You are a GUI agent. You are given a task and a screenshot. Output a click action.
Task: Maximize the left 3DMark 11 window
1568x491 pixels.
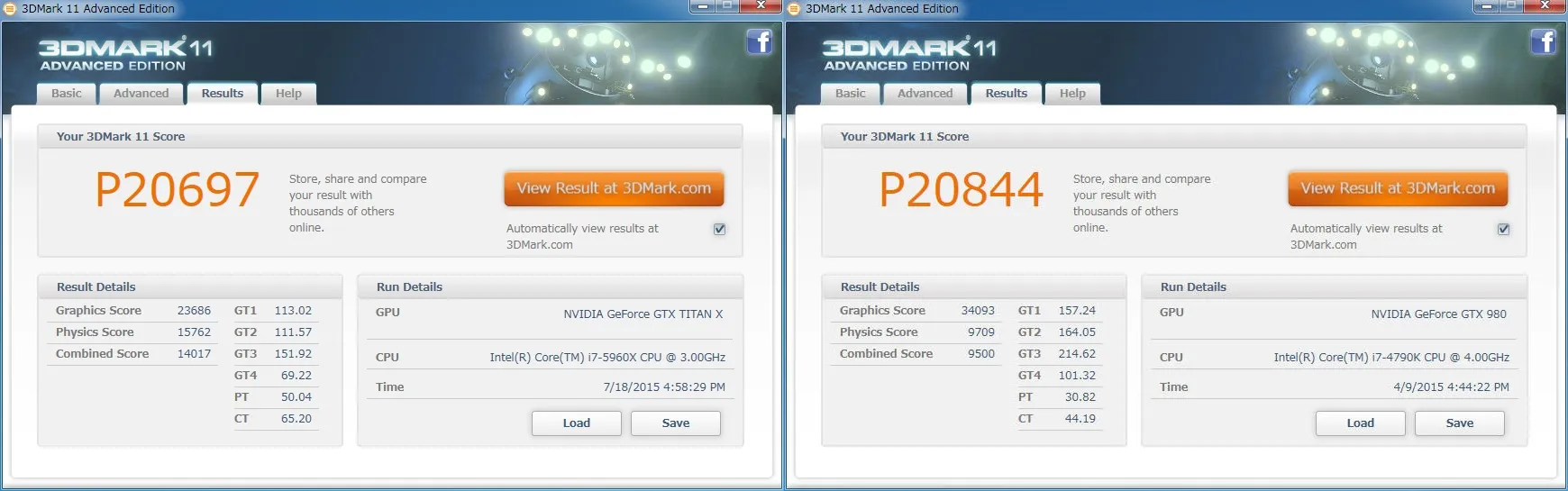[728, 5]
